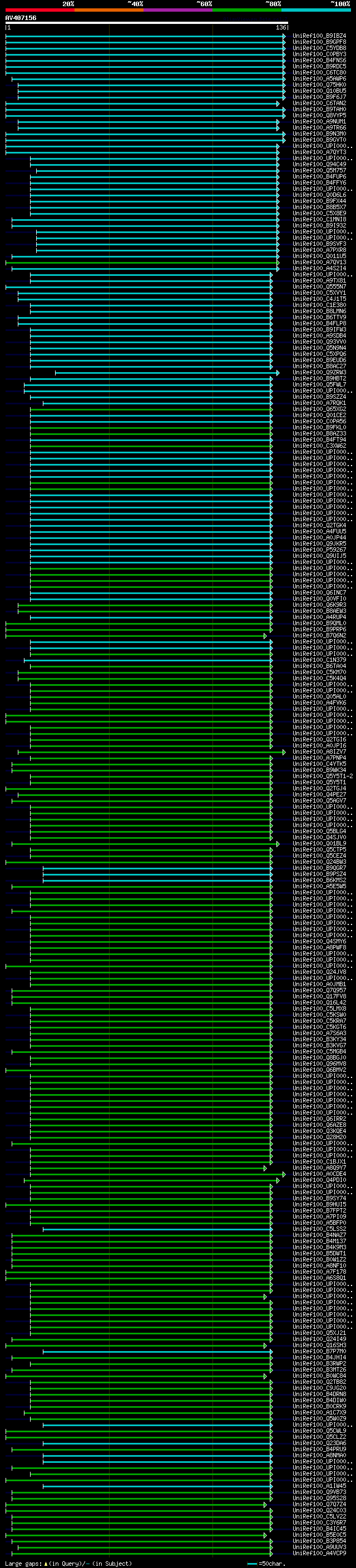Screen dimensions: 356x1568
Task: Select hit label UniRef100_B9I932
Action: click(319, 225)
